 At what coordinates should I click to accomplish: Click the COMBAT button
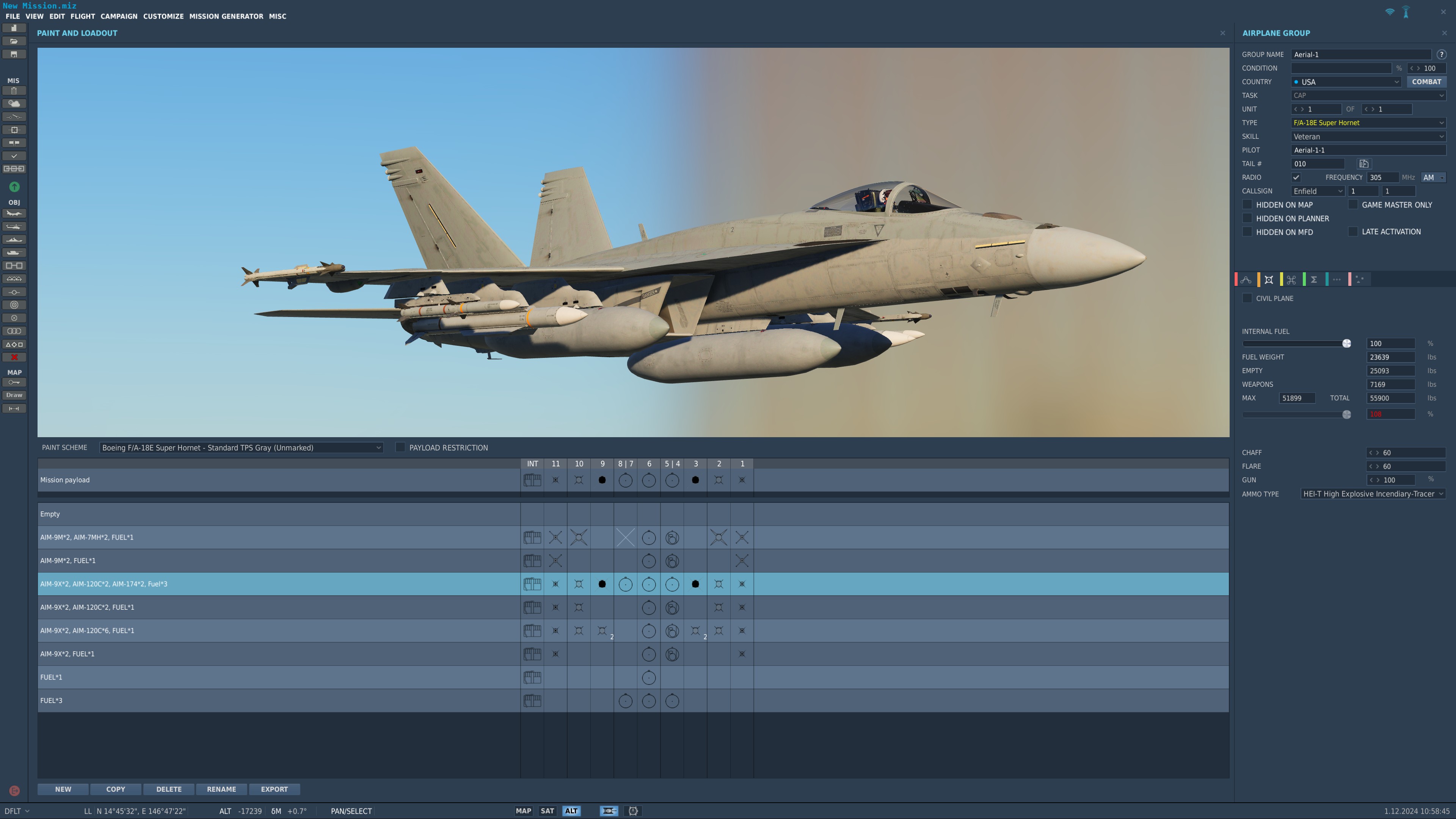coord(1426,82)
